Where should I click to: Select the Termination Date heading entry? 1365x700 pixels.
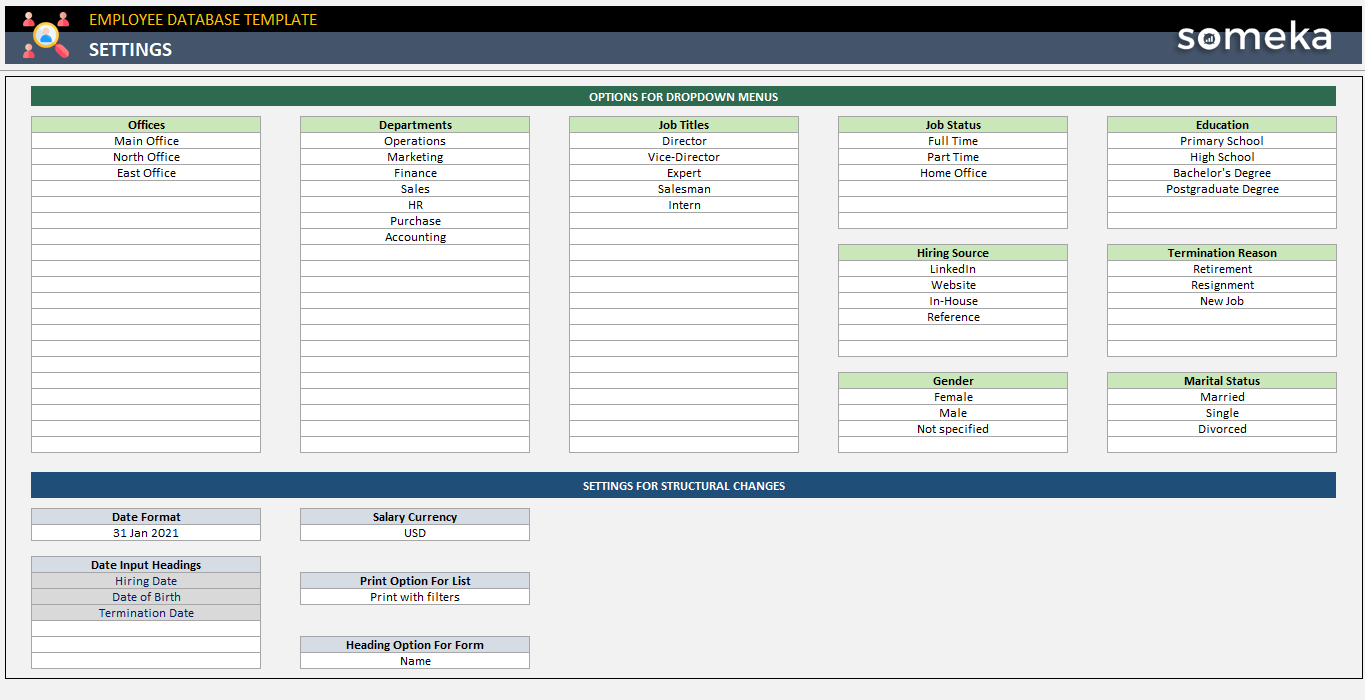coord(145,612)
